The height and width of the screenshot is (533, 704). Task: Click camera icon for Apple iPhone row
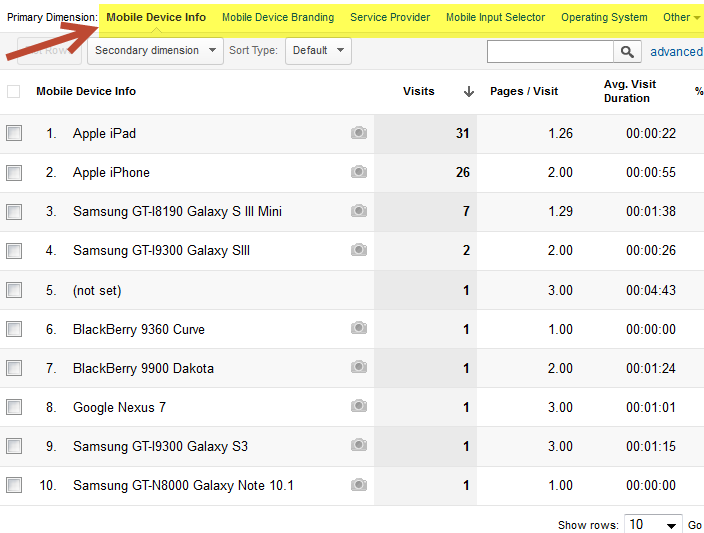(359, 172)
